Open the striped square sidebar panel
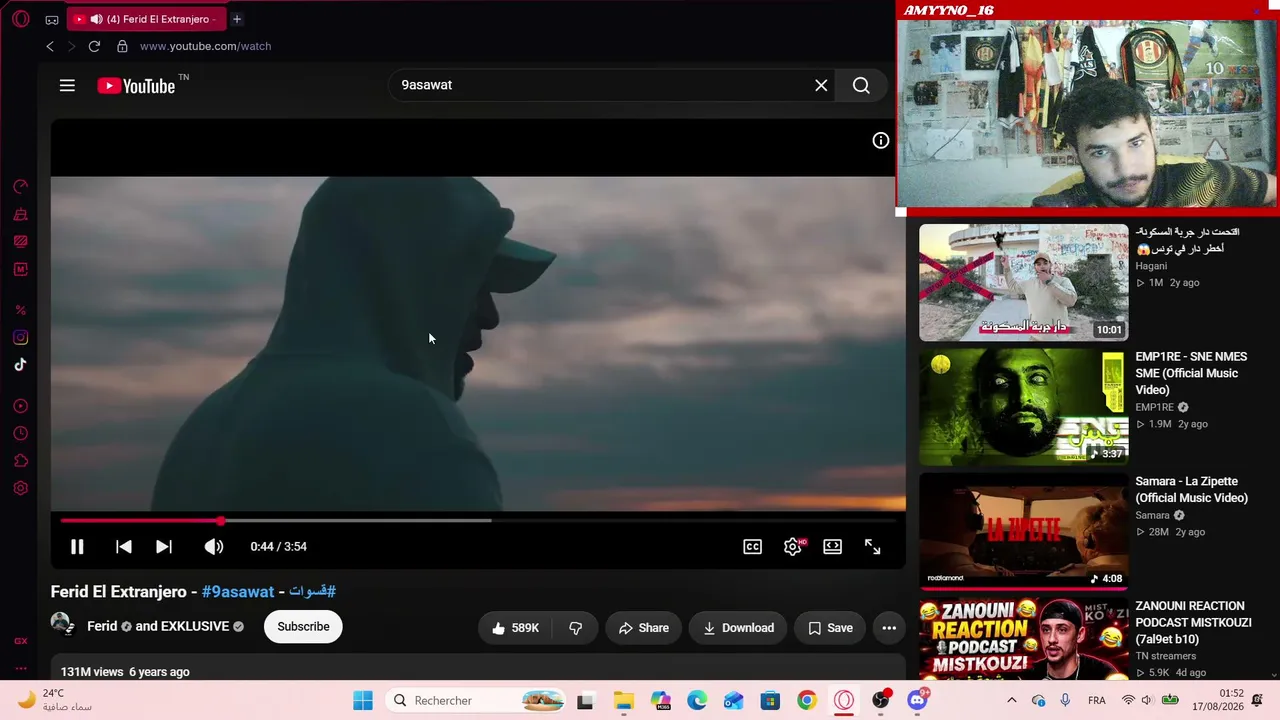Viewport: 1280px width, 720px height. (20, 241)
